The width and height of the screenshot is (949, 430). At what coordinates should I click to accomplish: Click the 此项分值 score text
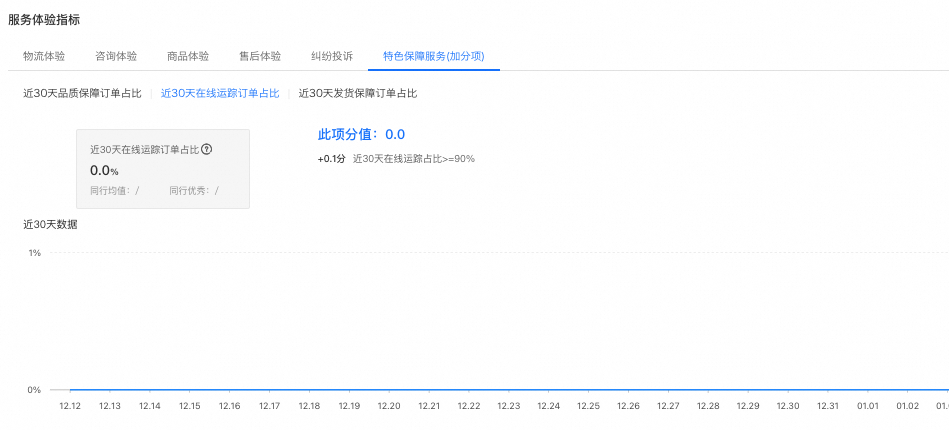click(x=361, y=135)
